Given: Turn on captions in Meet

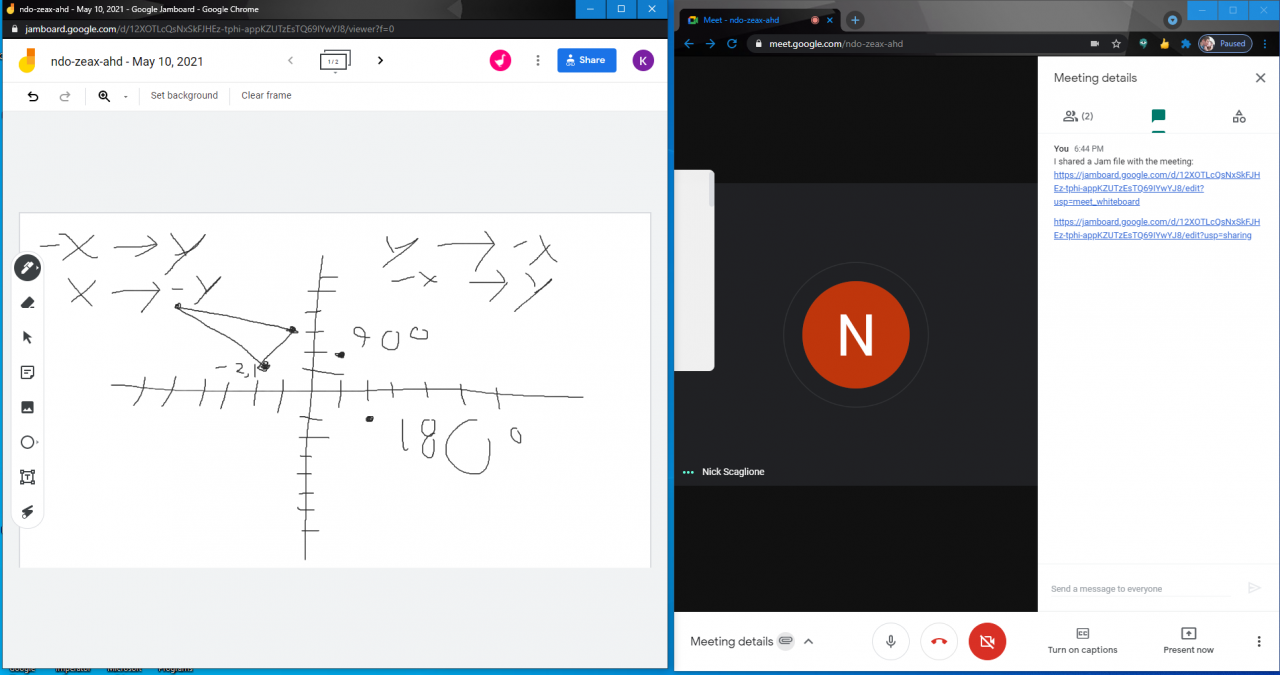Looking at the screenshot, I should coord(1082,640).
